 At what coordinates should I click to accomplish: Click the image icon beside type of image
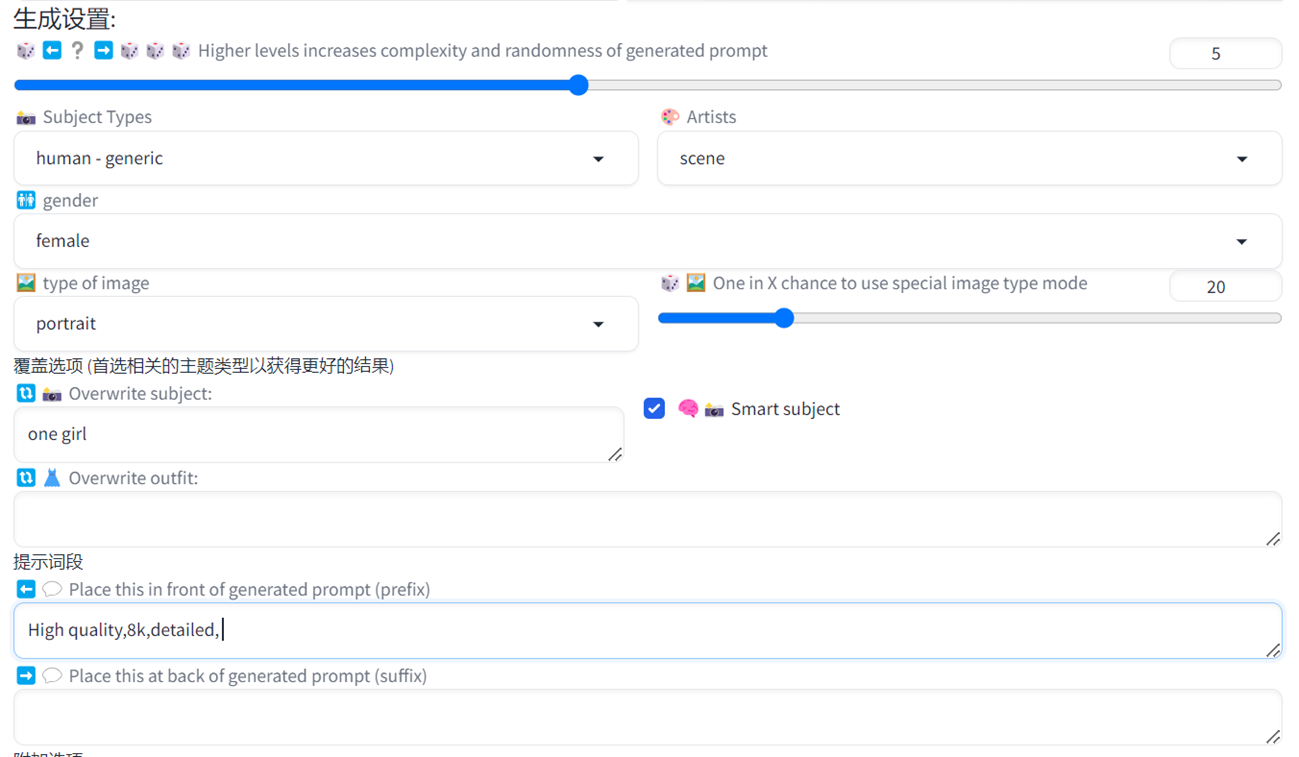pos(25,283)
